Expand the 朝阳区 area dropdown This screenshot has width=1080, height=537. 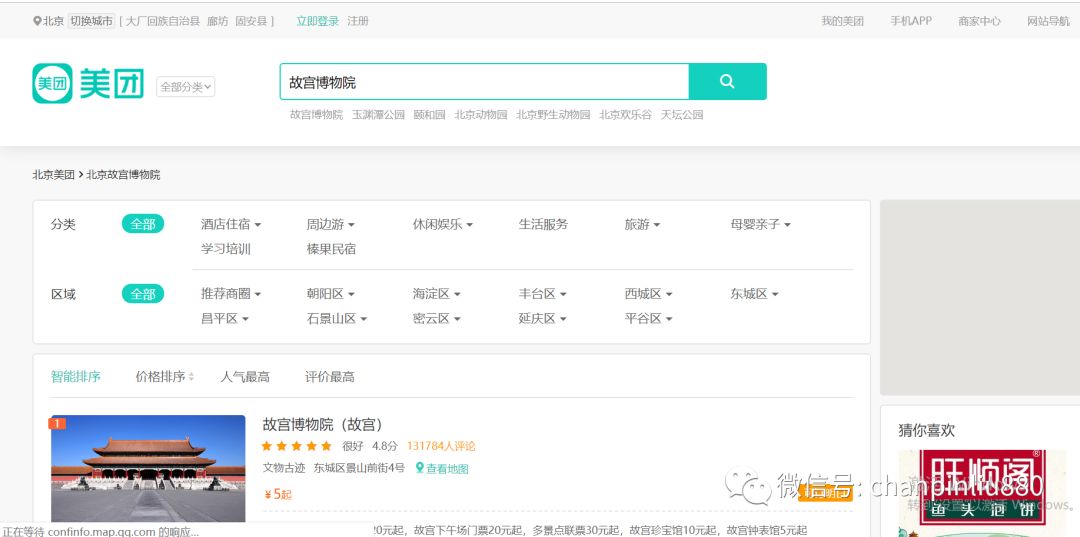tap(331, 294)
